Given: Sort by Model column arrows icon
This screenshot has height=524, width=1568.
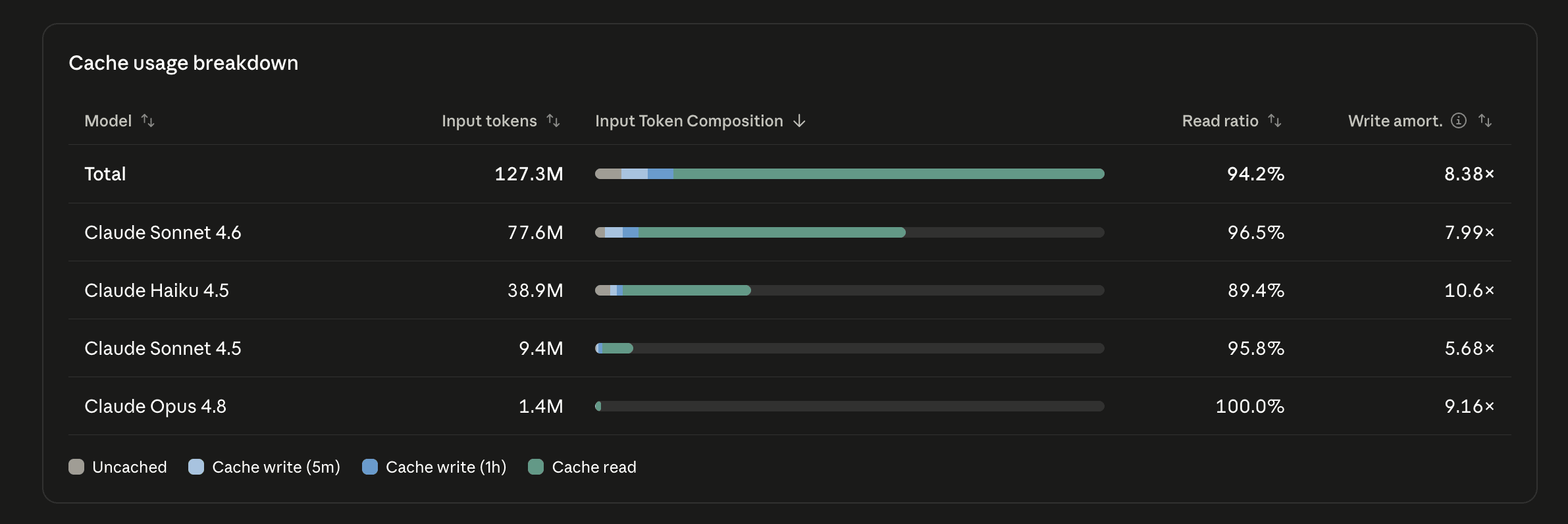Looking at the screenshot, I should pyautogui.click(x=147, y=120).
